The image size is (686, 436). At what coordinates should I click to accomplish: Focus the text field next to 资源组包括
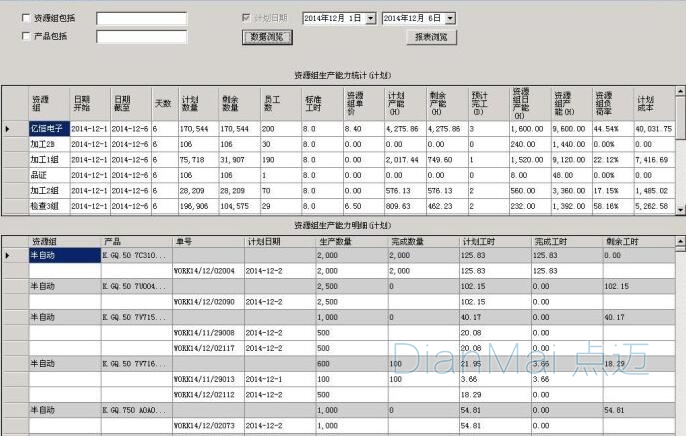tap(141, 18)
